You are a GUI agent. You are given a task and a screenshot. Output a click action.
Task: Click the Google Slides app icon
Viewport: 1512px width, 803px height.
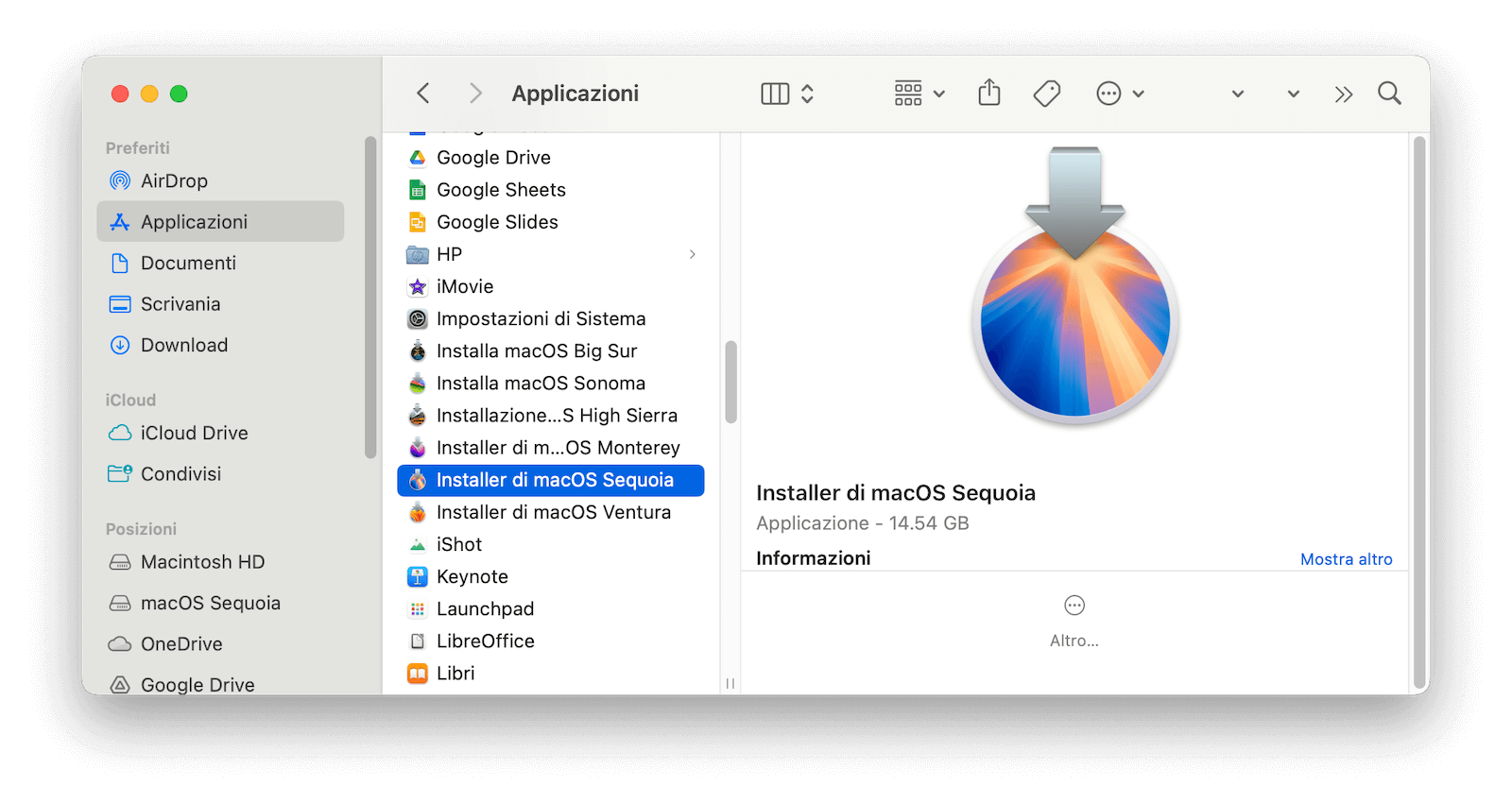coord(418,222)
